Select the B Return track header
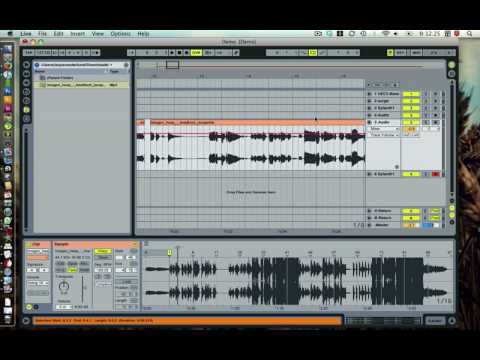The height and width of the screenshot is (360, 480). (x=383, y=218)
